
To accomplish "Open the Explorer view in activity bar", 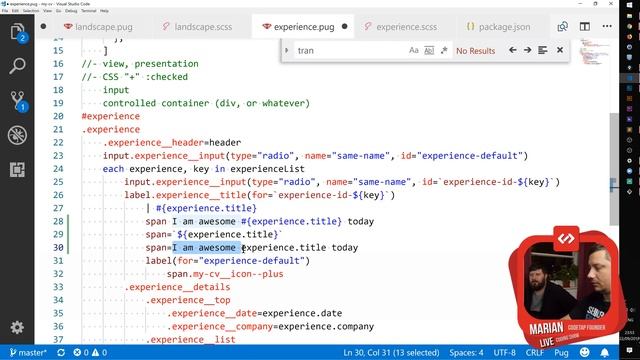I will click(x=17, y=33).
